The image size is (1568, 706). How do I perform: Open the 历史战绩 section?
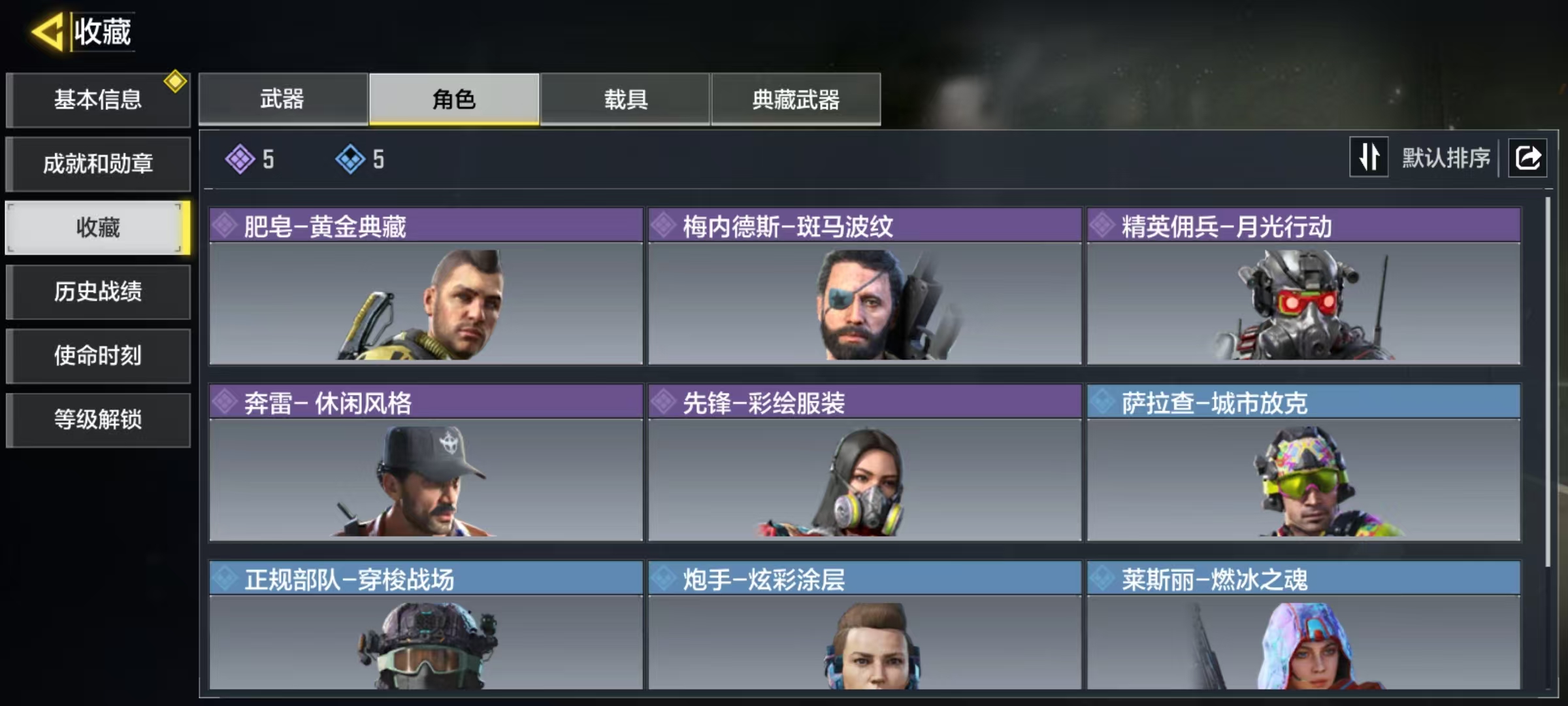pyautogui.click(x=98, y=292)
